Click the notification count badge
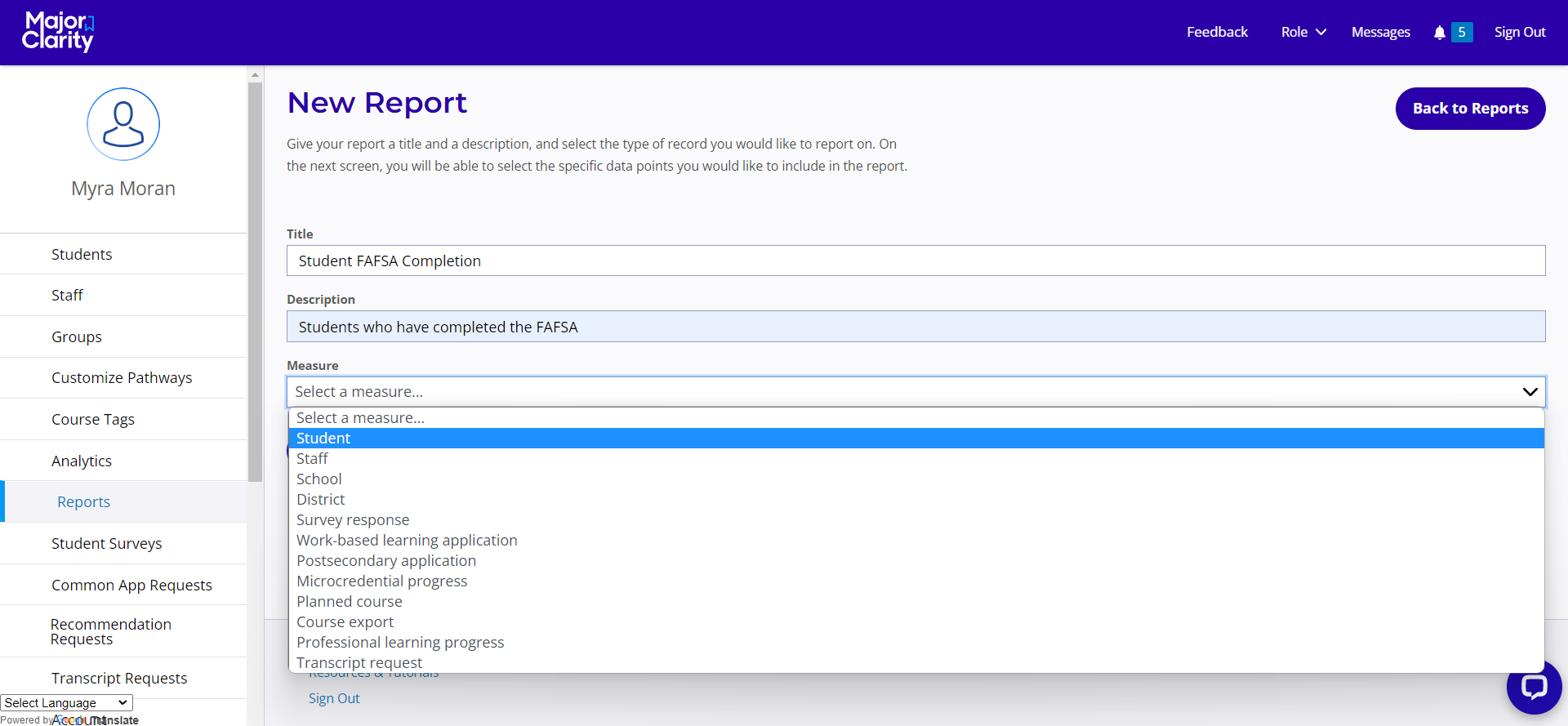Viewport: 1568px width, 726px height. (x=1462, y=33)
